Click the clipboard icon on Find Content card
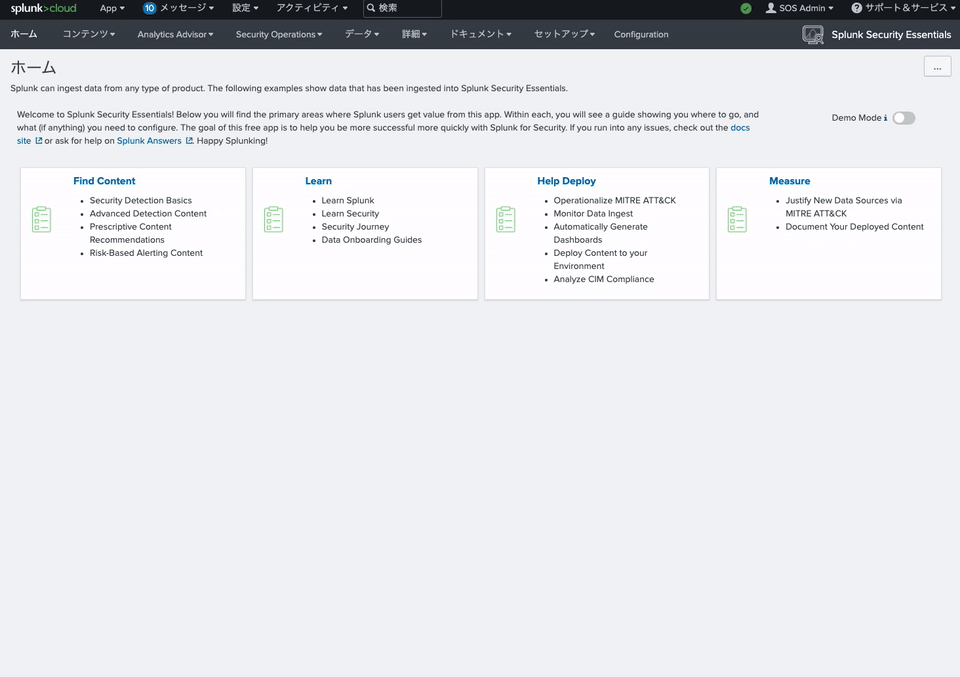 tap(41, 218)
